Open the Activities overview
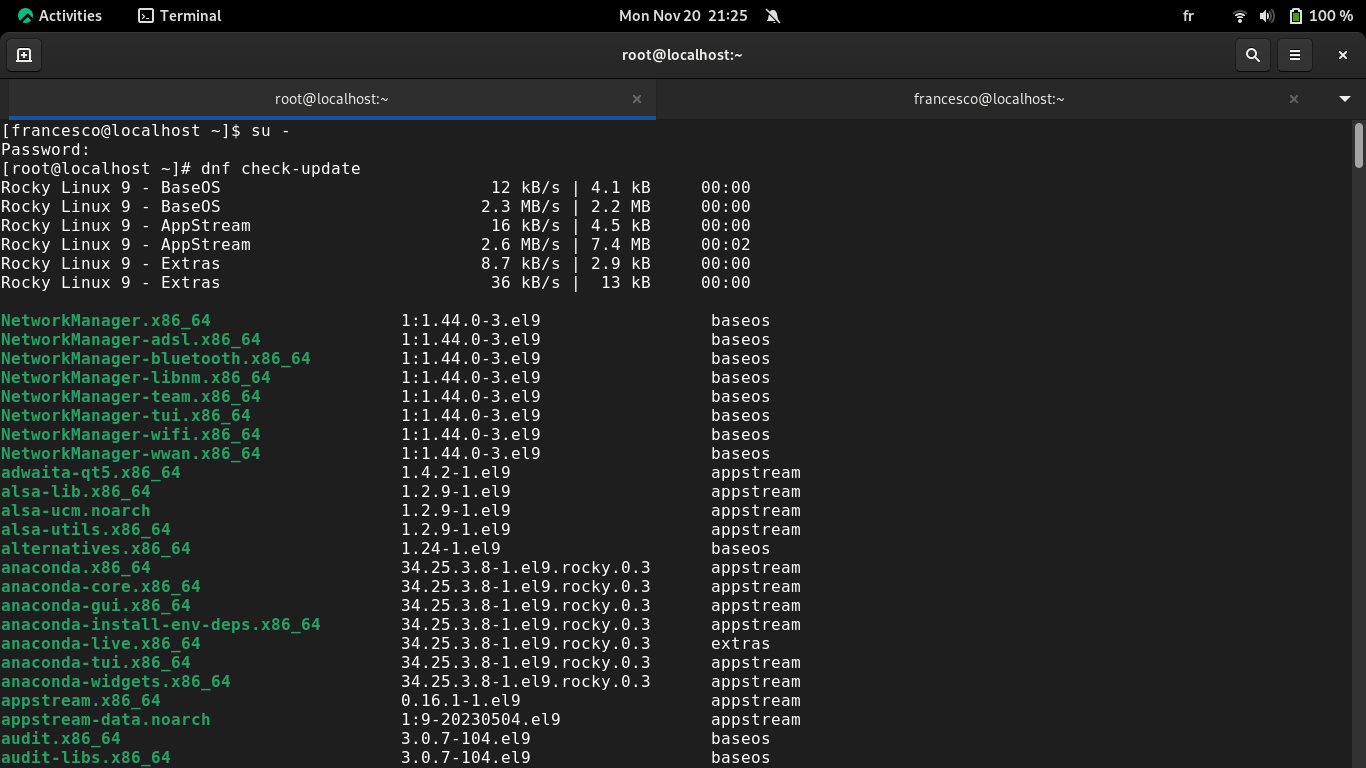The width and height of the screenshot is (1366, 768). pyautogui.click(x=59, y=16)
